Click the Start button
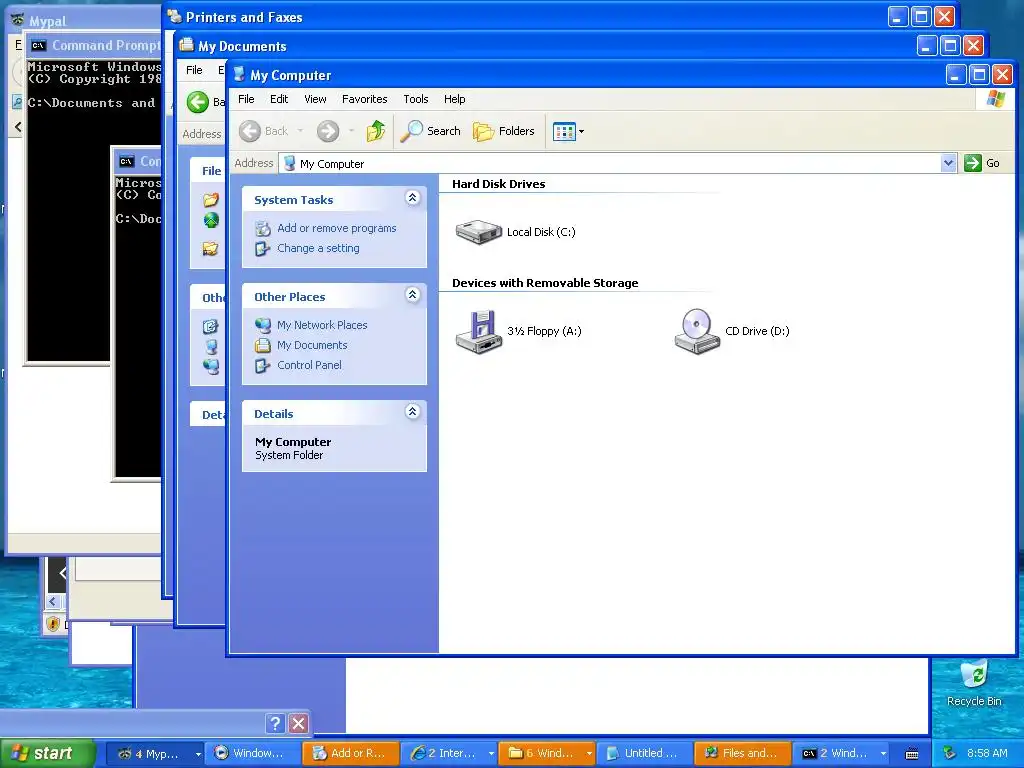Image resolution: width=1024 pixels, height=768 pixels. [x=48, y=753]
